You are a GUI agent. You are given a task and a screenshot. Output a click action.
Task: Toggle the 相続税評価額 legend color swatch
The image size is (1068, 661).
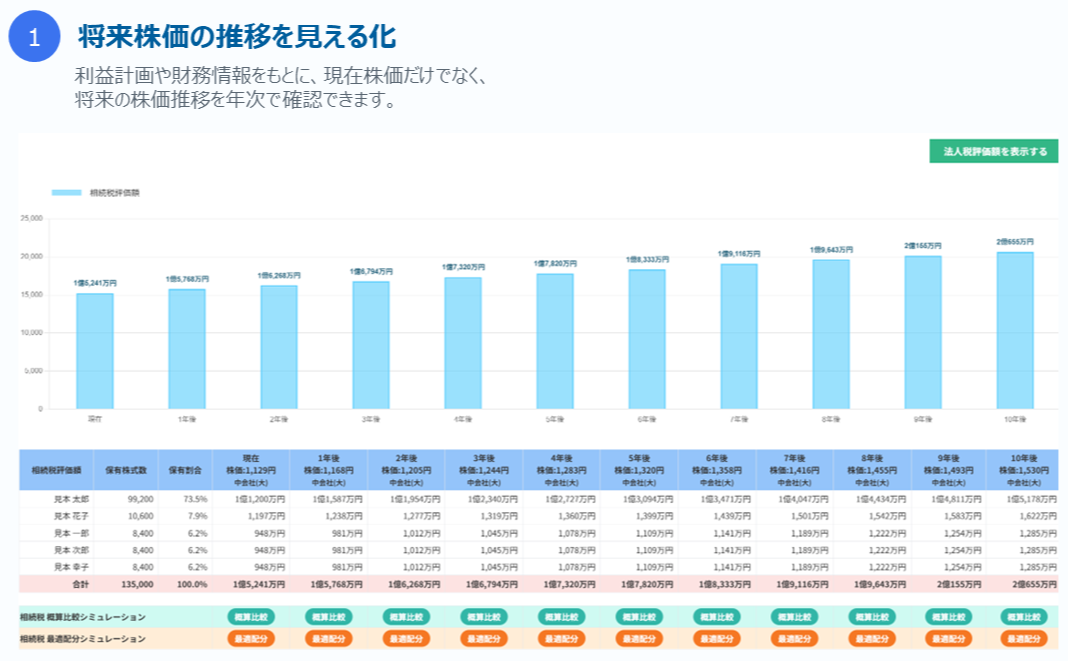67,193
